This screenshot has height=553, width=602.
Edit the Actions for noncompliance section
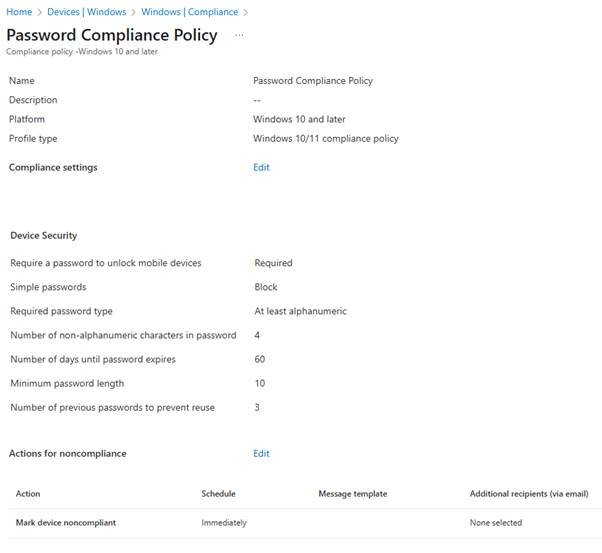tap(261, 453)
